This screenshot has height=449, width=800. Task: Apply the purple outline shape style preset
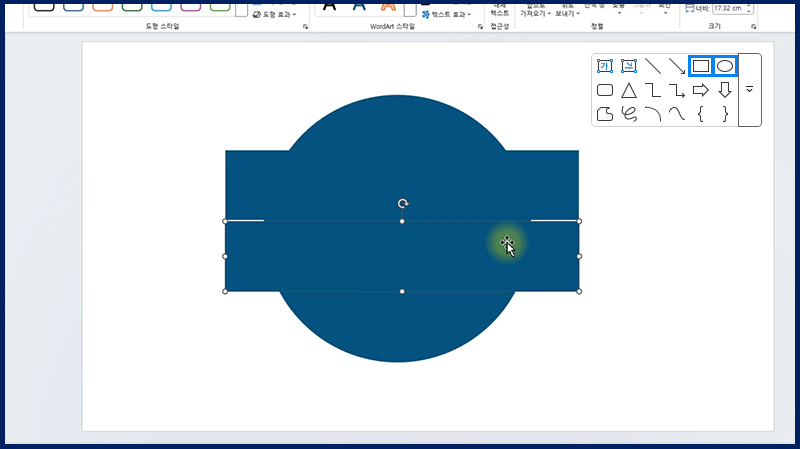[190, 6]
